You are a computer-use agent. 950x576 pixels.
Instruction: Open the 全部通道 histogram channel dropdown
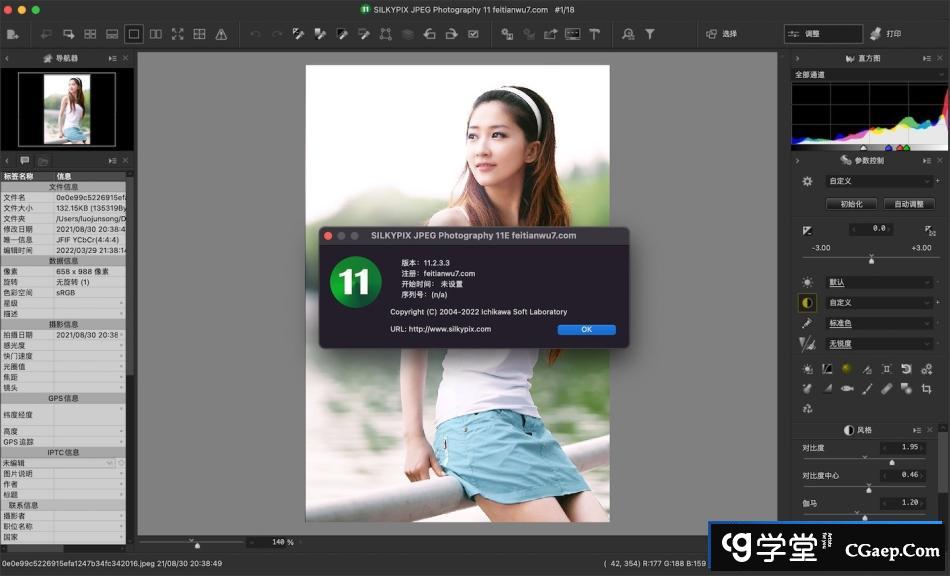pos(866,75)
